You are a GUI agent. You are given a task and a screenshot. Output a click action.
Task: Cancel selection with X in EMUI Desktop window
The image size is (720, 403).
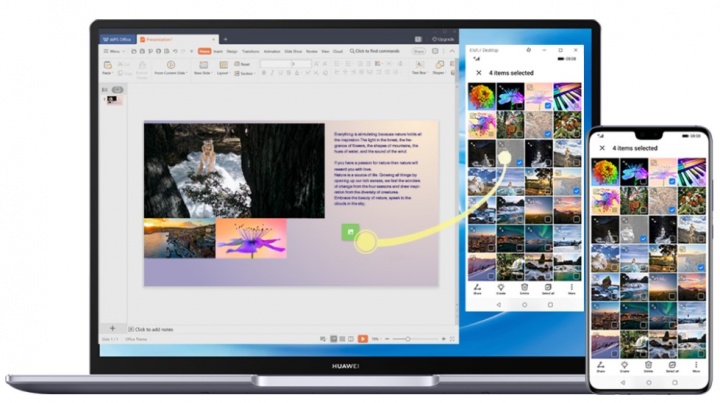478,73
